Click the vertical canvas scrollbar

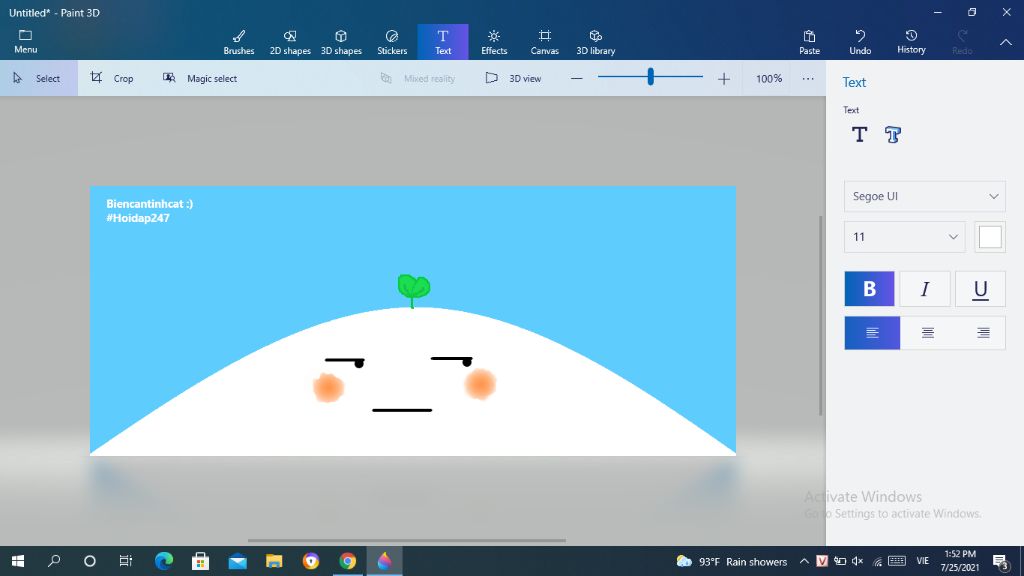pos(821,315)
